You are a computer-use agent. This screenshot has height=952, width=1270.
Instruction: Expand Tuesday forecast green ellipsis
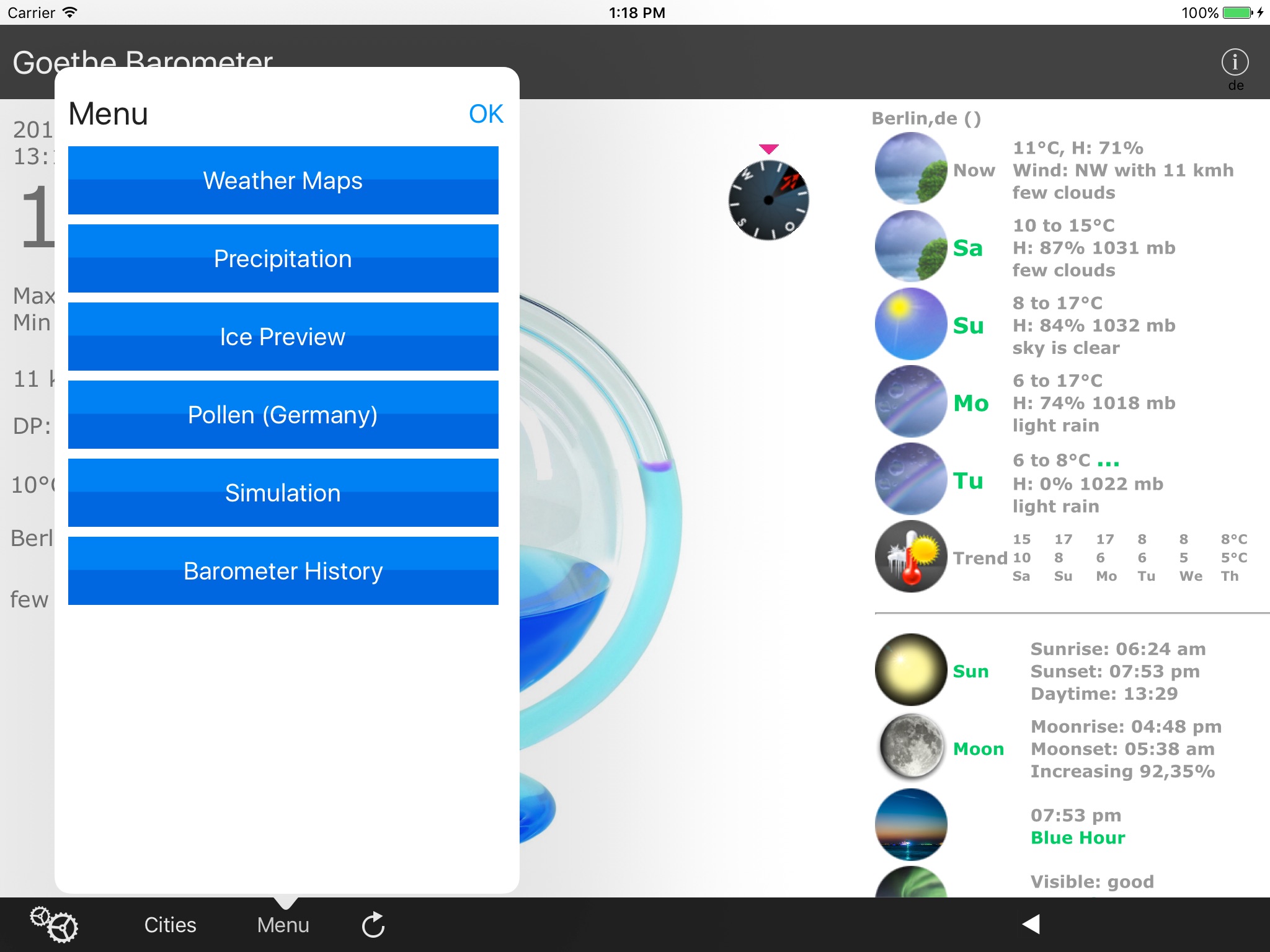pos(1108,462)
